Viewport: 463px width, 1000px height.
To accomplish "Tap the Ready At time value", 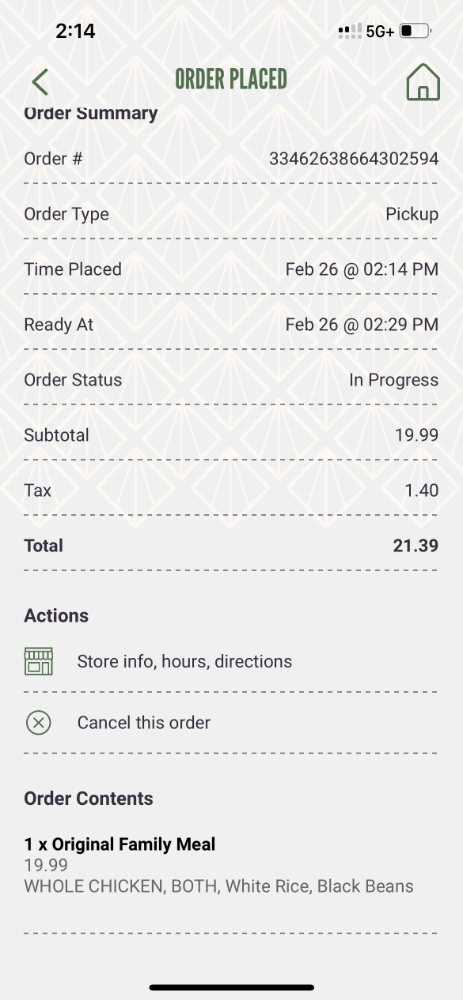I will coord(362,325).
